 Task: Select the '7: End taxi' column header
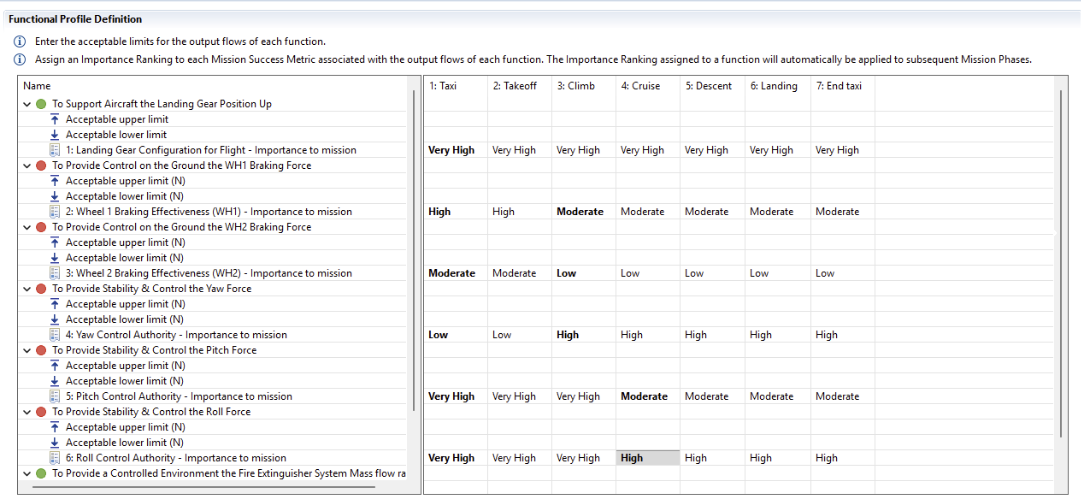point(842,86)
